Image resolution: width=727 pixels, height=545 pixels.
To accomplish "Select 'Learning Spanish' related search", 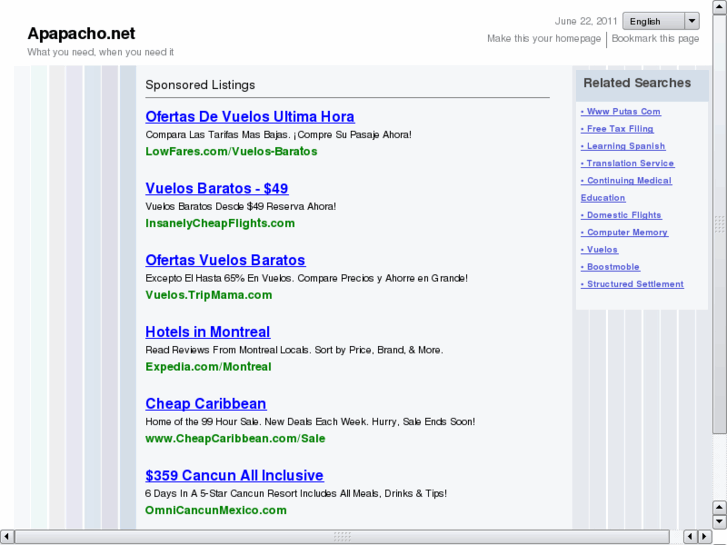I will point(623,146).
